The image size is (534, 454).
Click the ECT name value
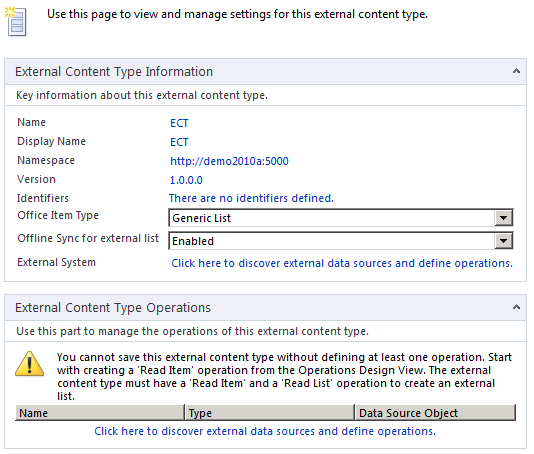179,123
